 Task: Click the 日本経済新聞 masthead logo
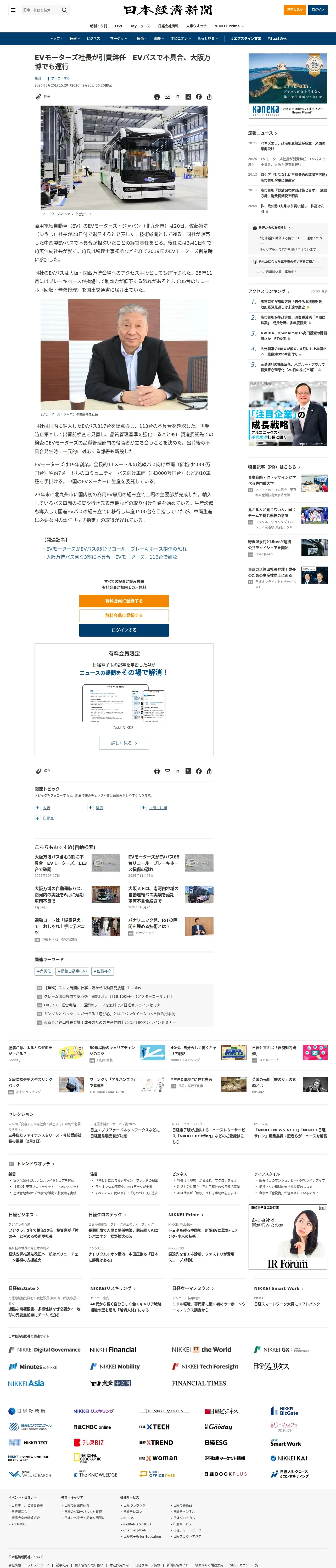pos(168,10)
